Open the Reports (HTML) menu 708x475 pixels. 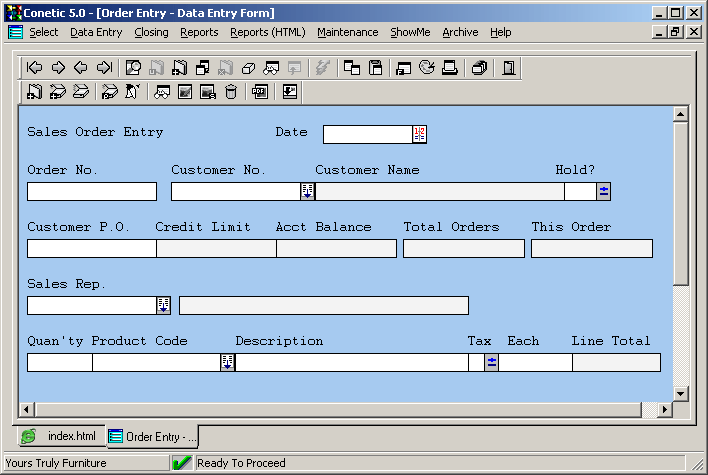[267, 32]
